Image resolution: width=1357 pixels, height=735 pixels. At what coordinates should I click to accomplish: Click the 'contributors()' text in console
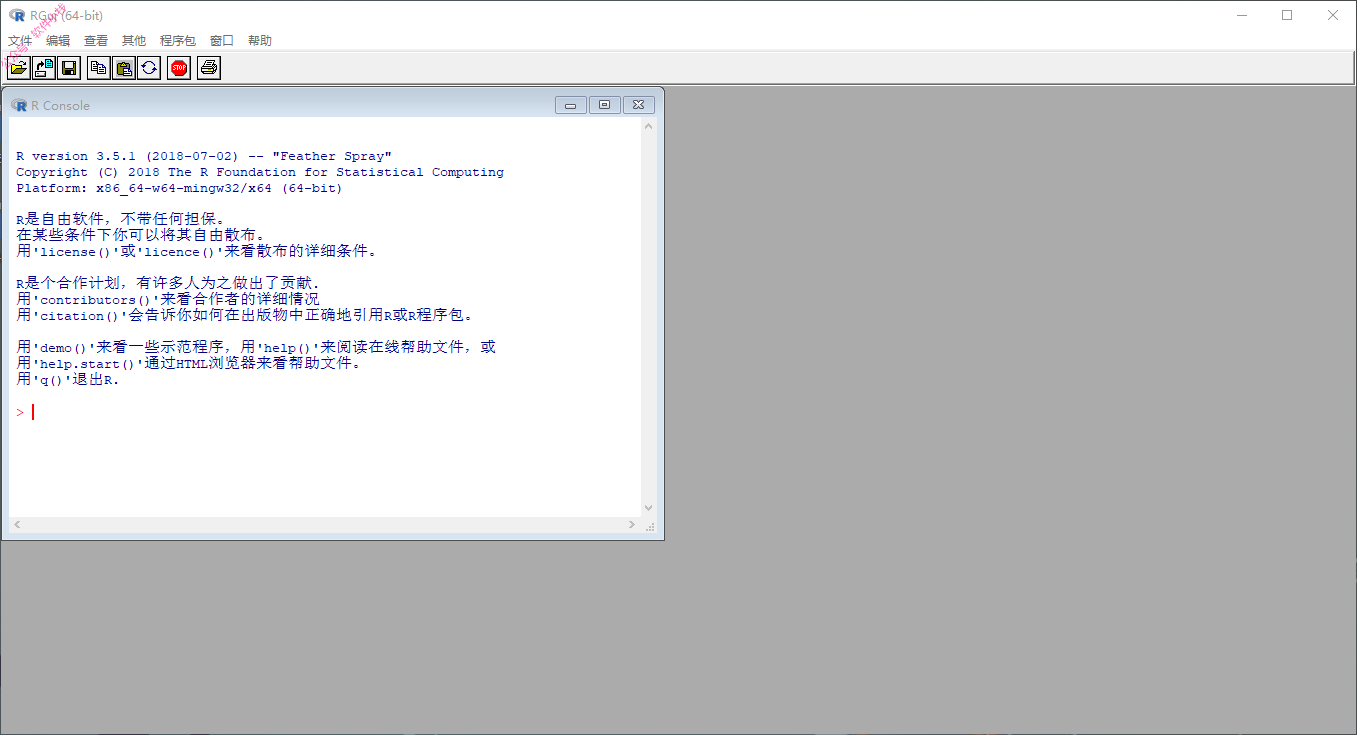tap(96, 300)
